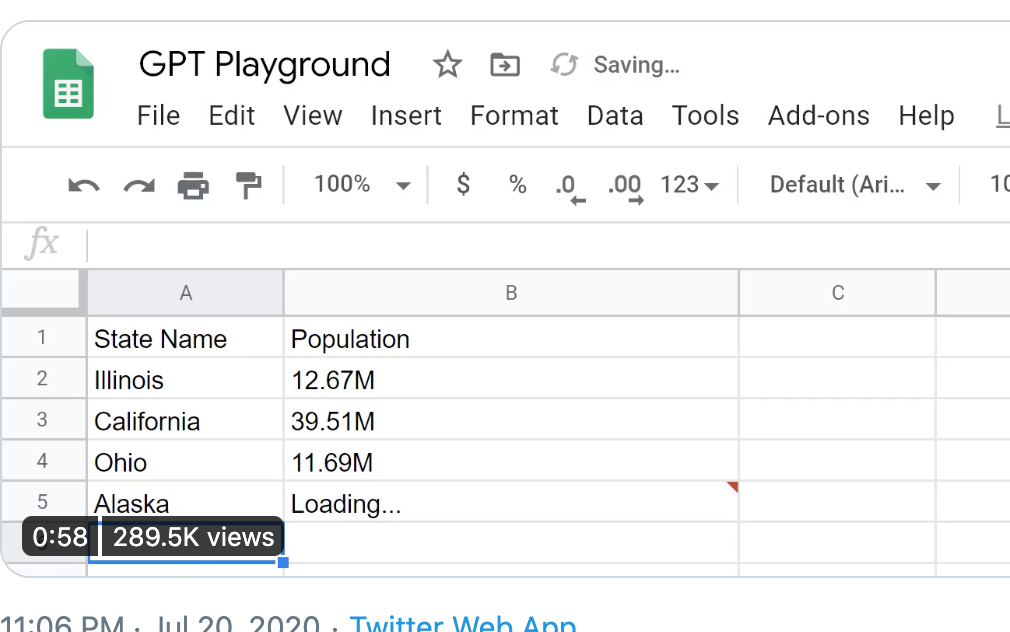The width and height of the screenshot is (1010, 632).
Task: Open the View menu
Action: pos(312,116)
